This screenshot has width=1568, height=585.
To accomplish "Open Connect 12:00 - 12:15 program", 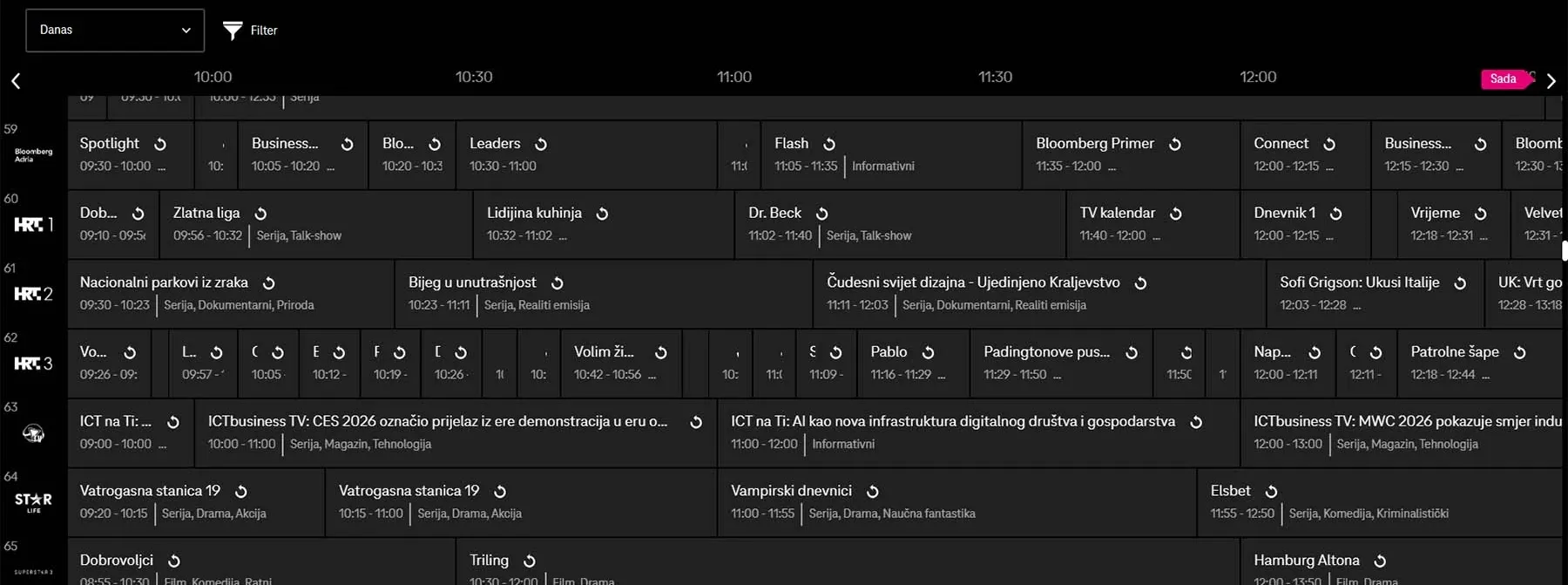I will click(x=1305, y=155).
